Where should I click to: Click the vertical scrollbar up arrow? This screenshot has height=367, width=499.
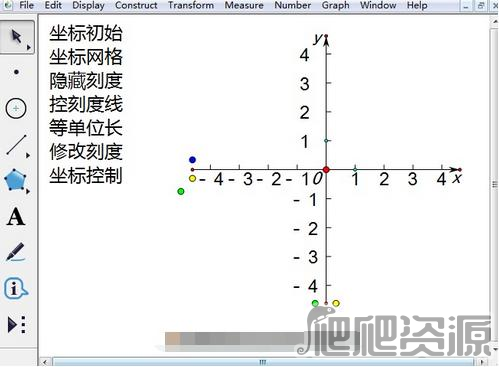pyautogui.click(x=495, y=22)
